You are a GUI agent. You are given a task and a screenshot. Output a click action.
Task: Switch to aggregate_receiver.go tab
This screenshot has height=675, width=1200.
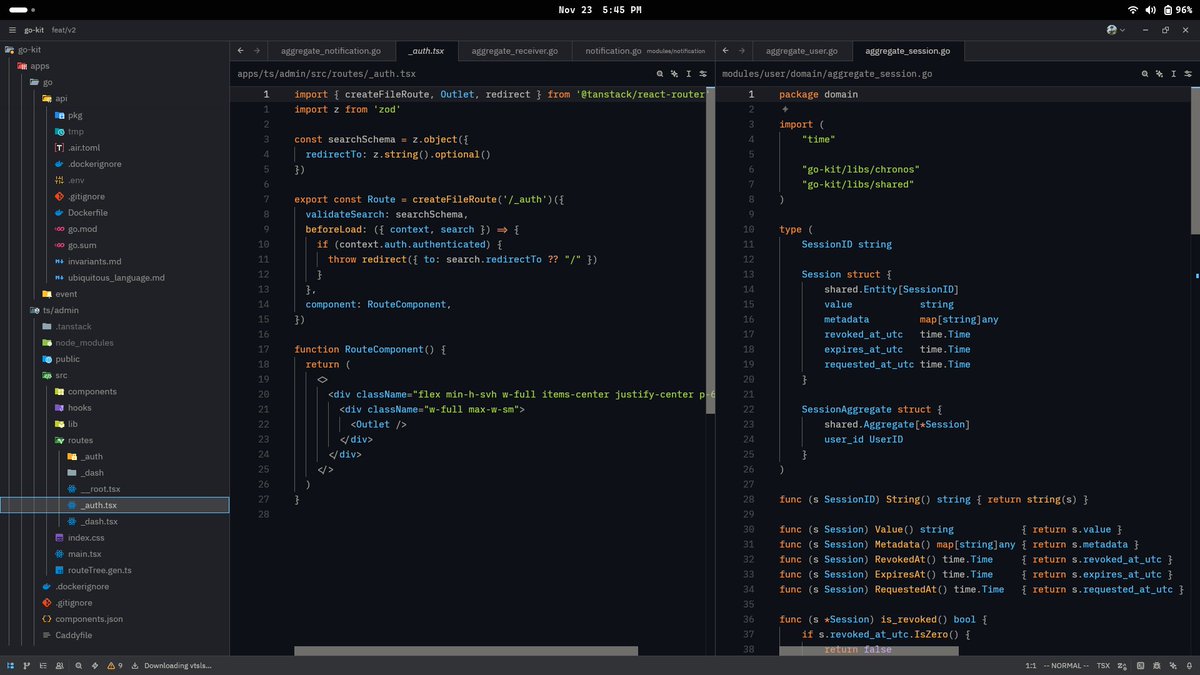pos(515,50)
